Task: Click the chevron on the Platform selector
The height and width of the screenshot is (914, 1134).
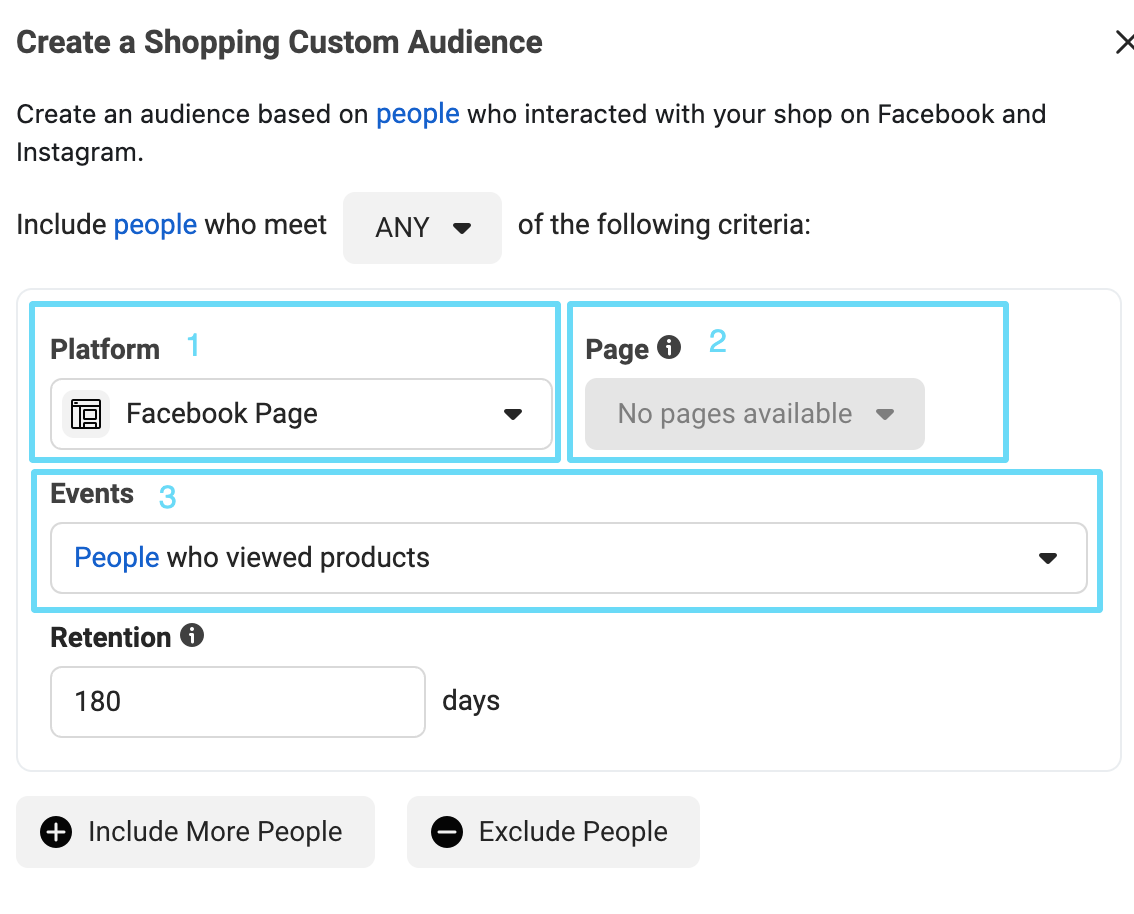Action: [x=514, y=414]
